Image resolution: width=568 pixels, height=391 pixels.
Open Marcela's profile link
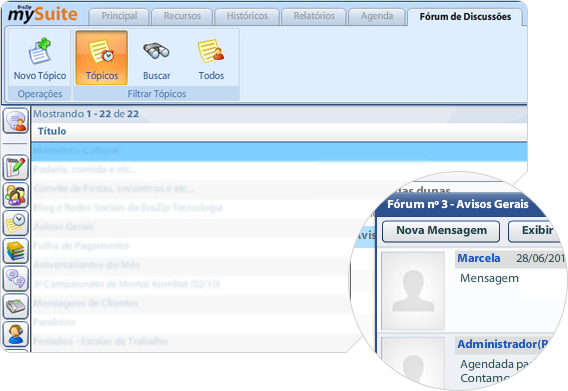(x=479, y=258)
